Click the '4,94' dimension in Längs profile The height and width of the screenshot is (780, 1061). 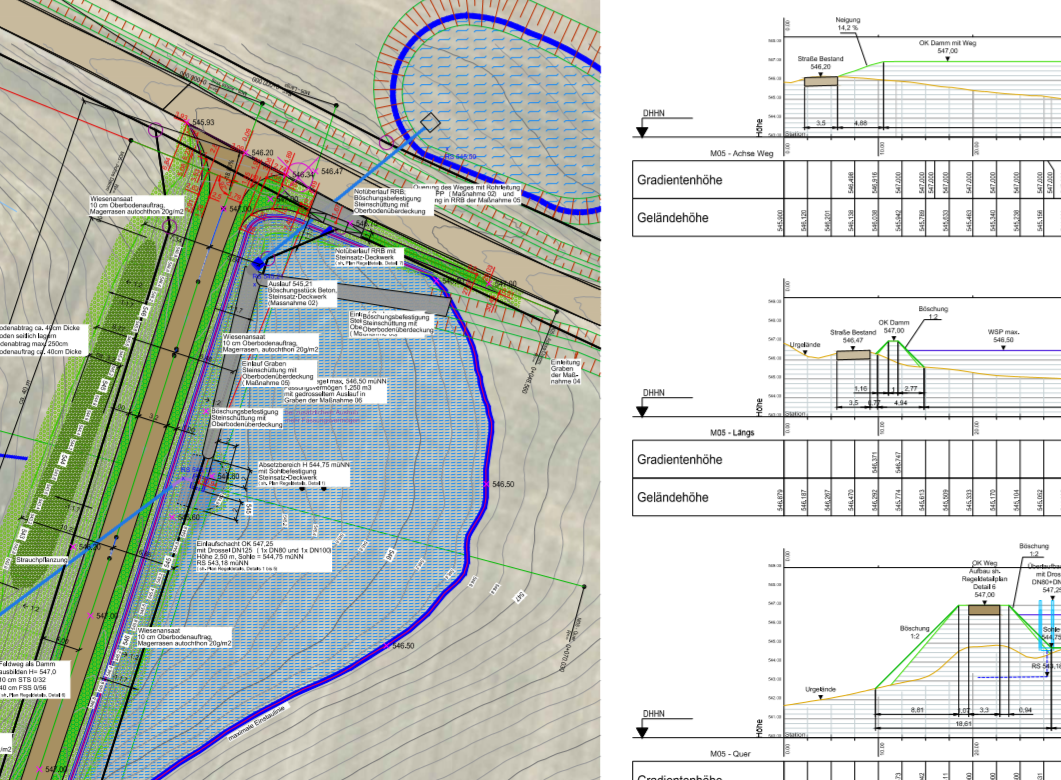click(900, 403)
